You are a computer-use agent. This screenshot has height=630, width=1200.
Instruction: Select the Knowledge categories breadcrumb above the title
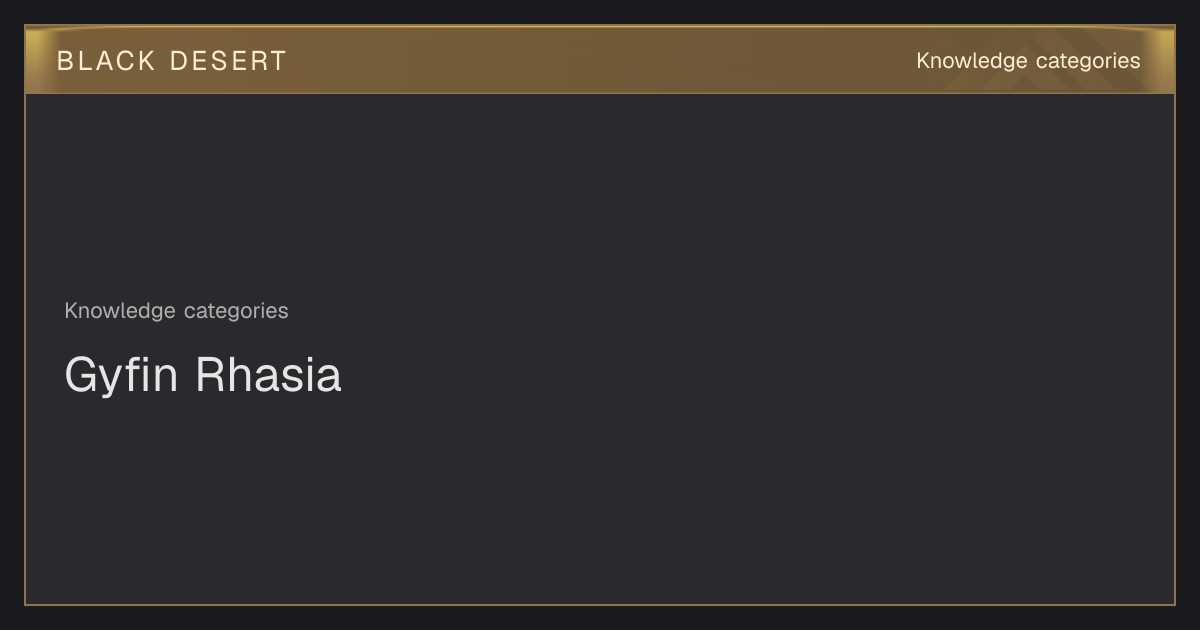176,311
